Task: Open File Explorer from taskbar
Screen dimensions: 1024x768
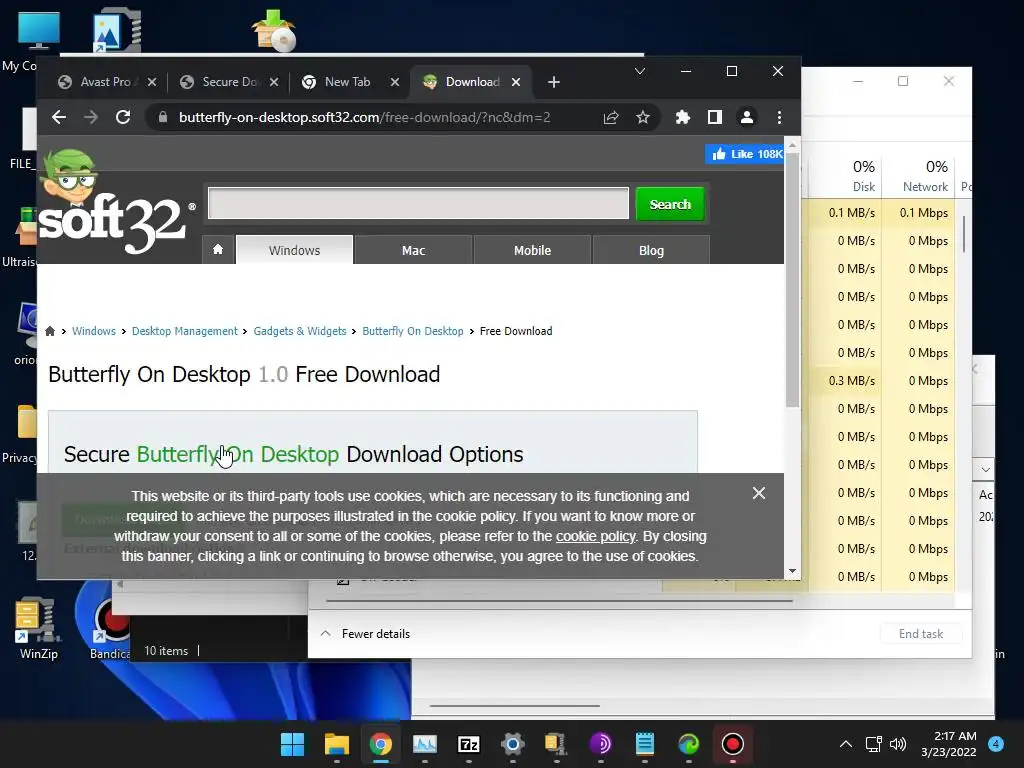Action: click(x=337, y=744)
